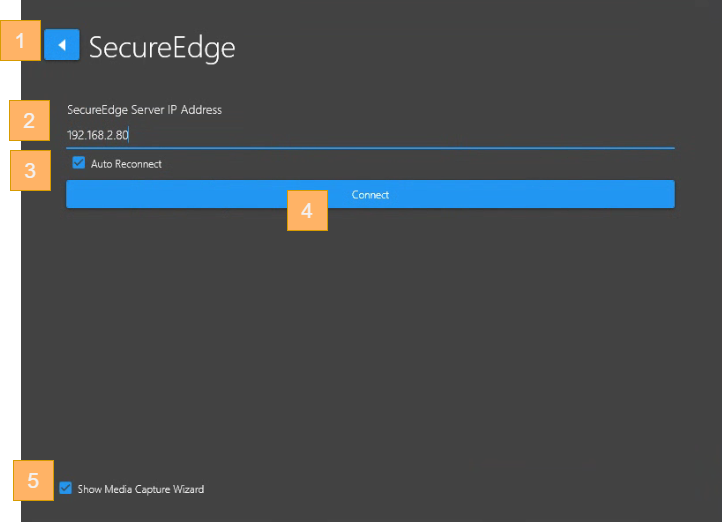Click the Show Media Capture Wizard label

click(x=141, y=489)
